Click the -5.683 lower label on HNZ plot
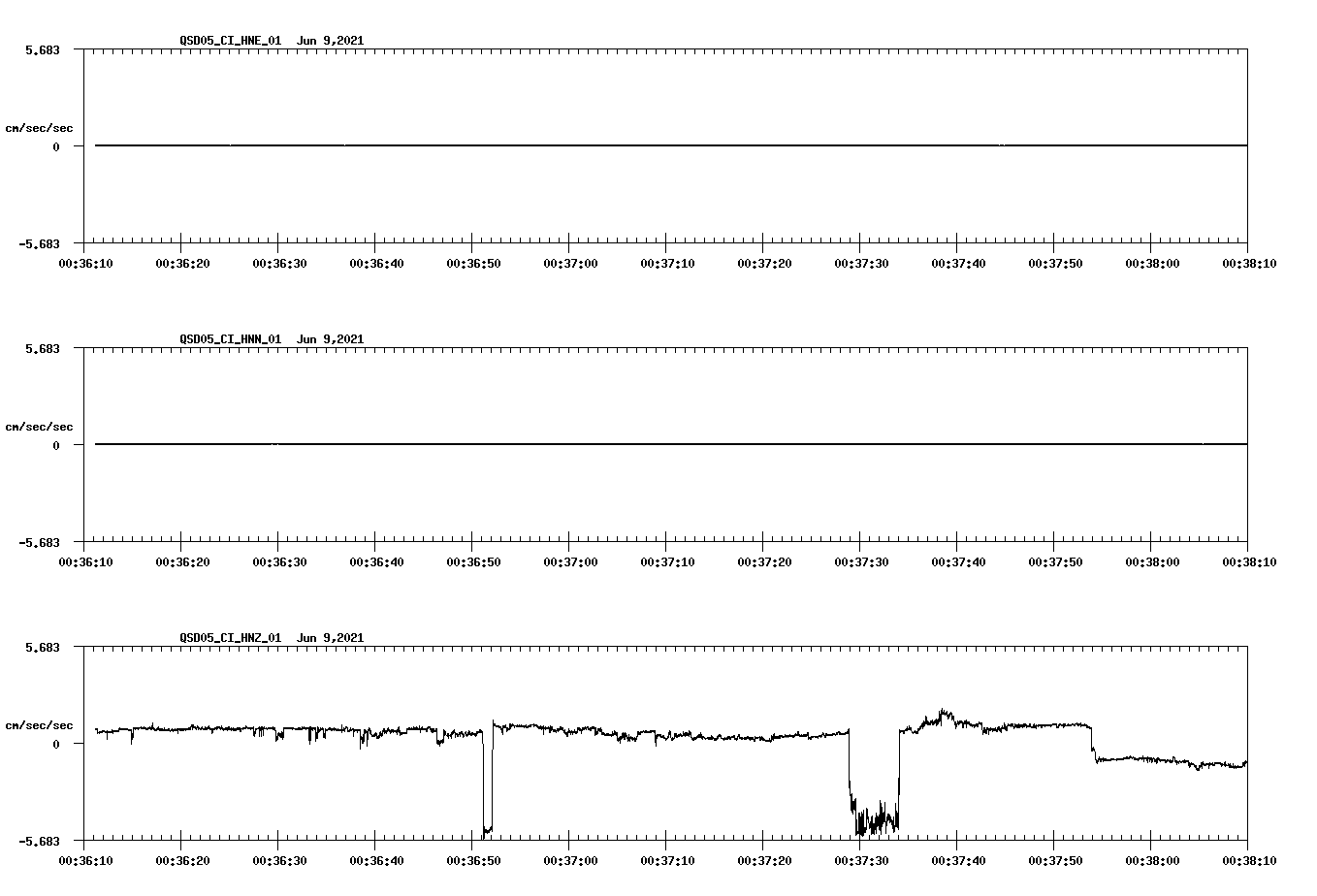1317x896 pixels. [x=40, y=841]
